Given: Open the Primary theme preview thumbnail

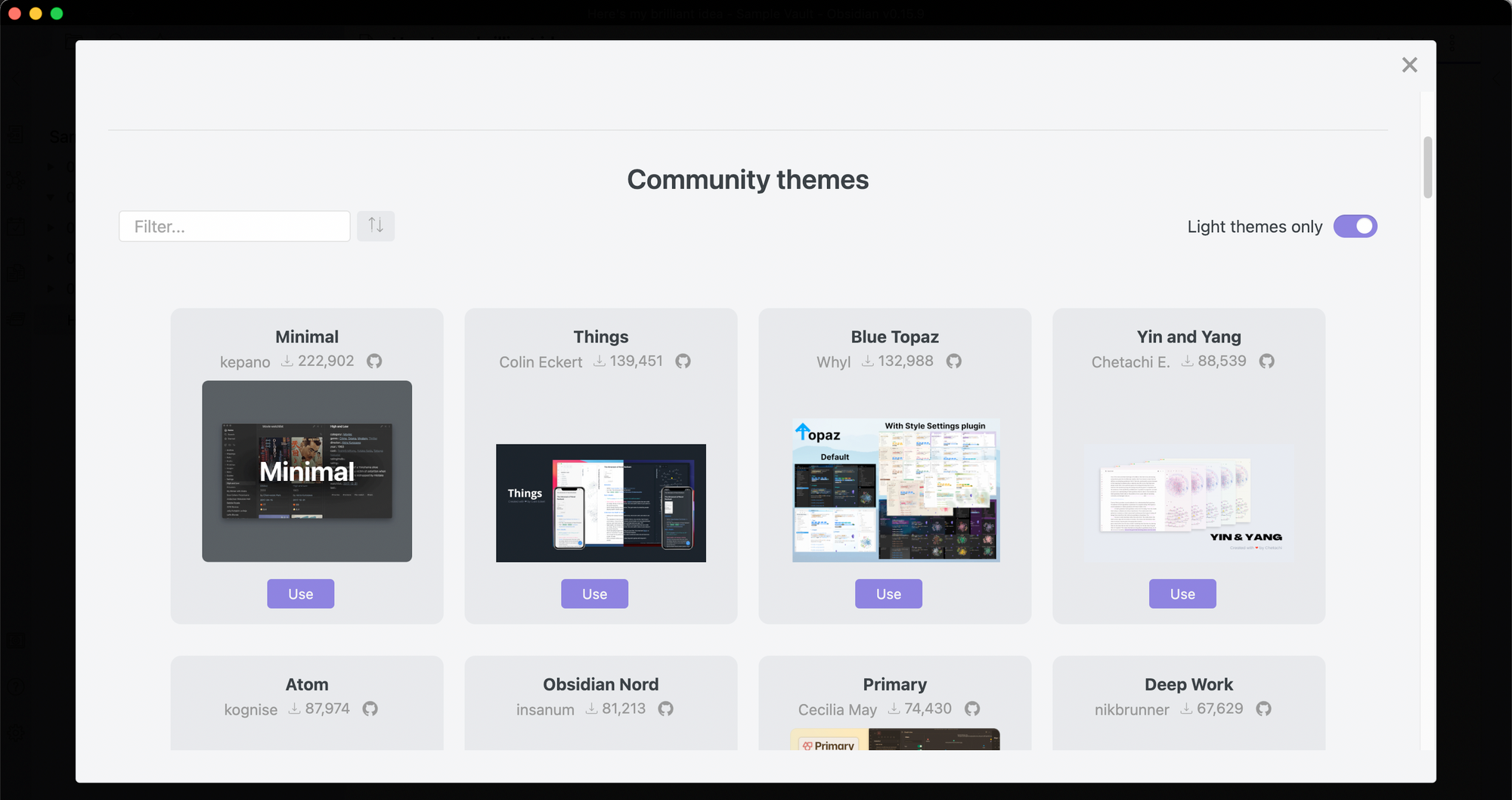Looking at the screenshot, I should coord(895,740).
